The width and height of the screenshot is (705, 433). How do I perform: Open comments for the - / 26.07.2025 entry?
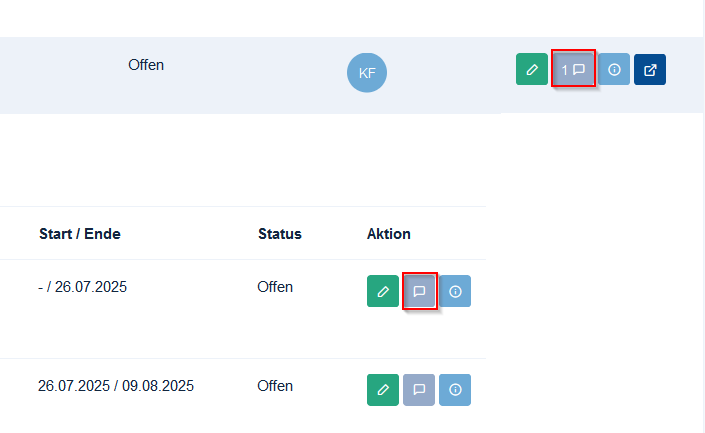[419, 291]
